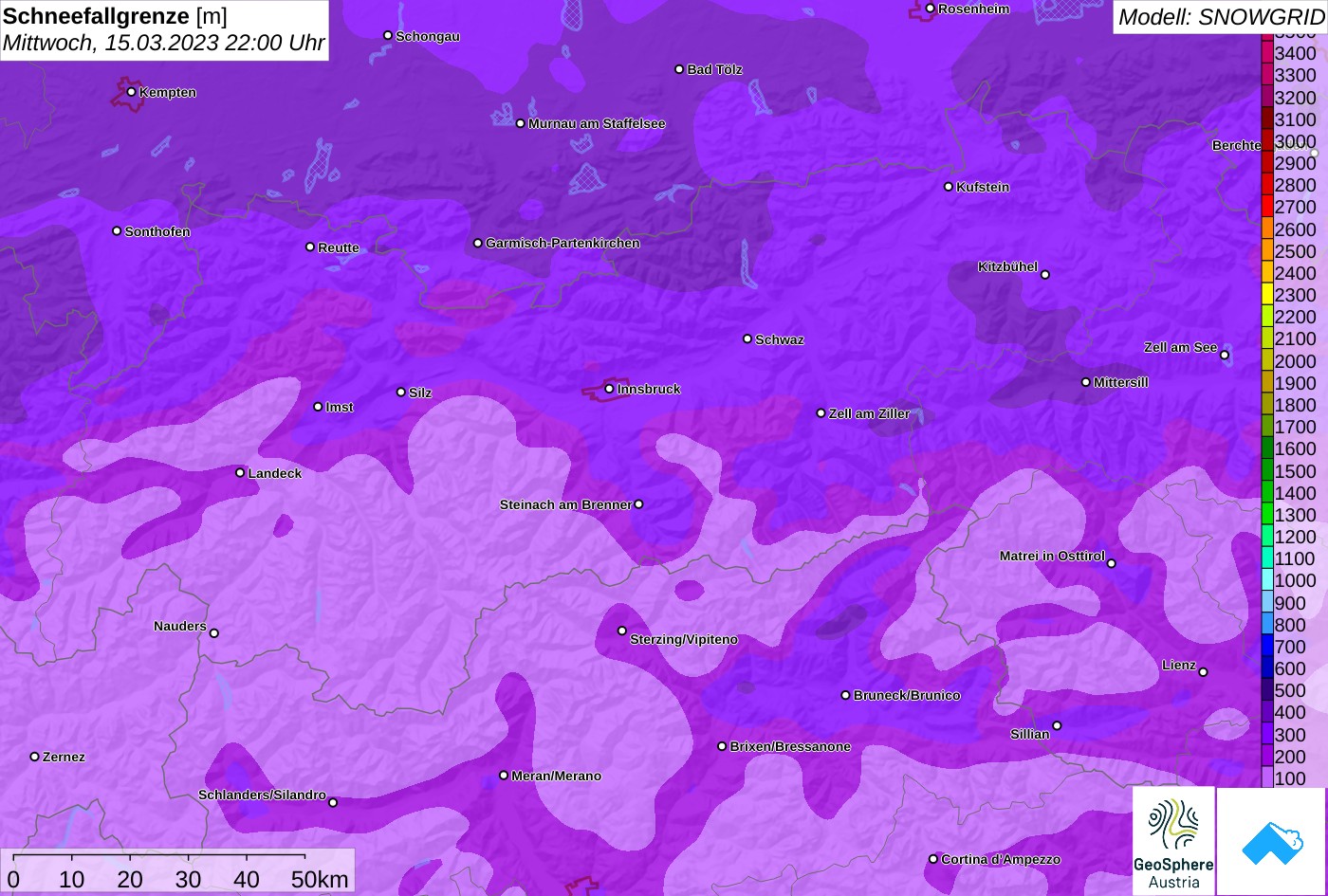1328x896 pixels.
Task: Click the Bruneck/Brunico label
Action: 907,695
